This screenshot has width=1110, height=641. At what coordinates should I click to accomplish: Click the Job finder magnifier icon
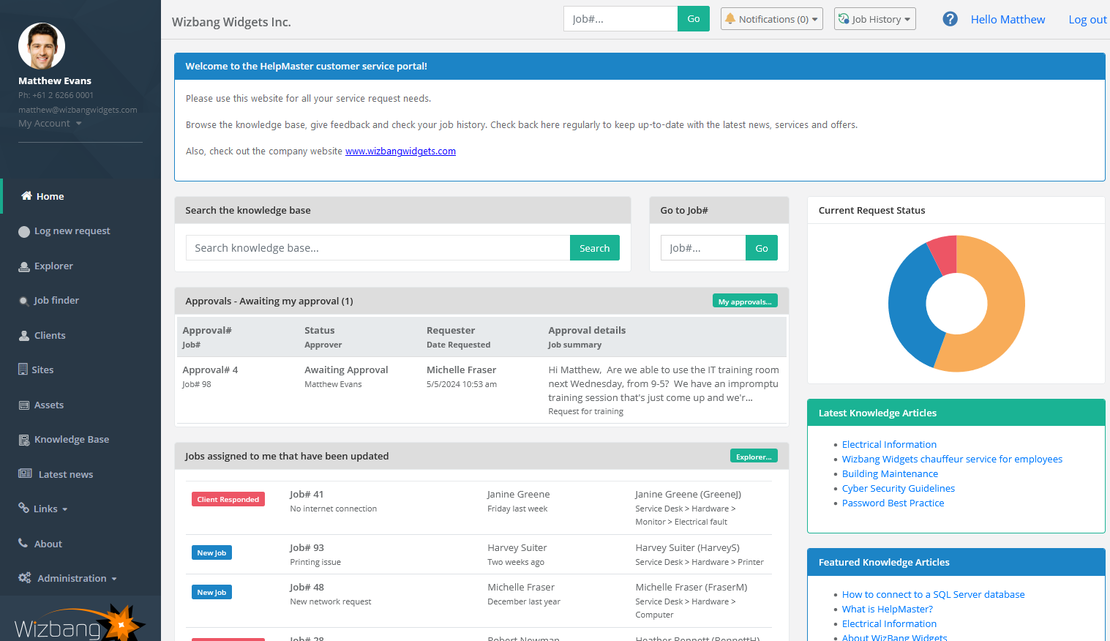(24, 301)
